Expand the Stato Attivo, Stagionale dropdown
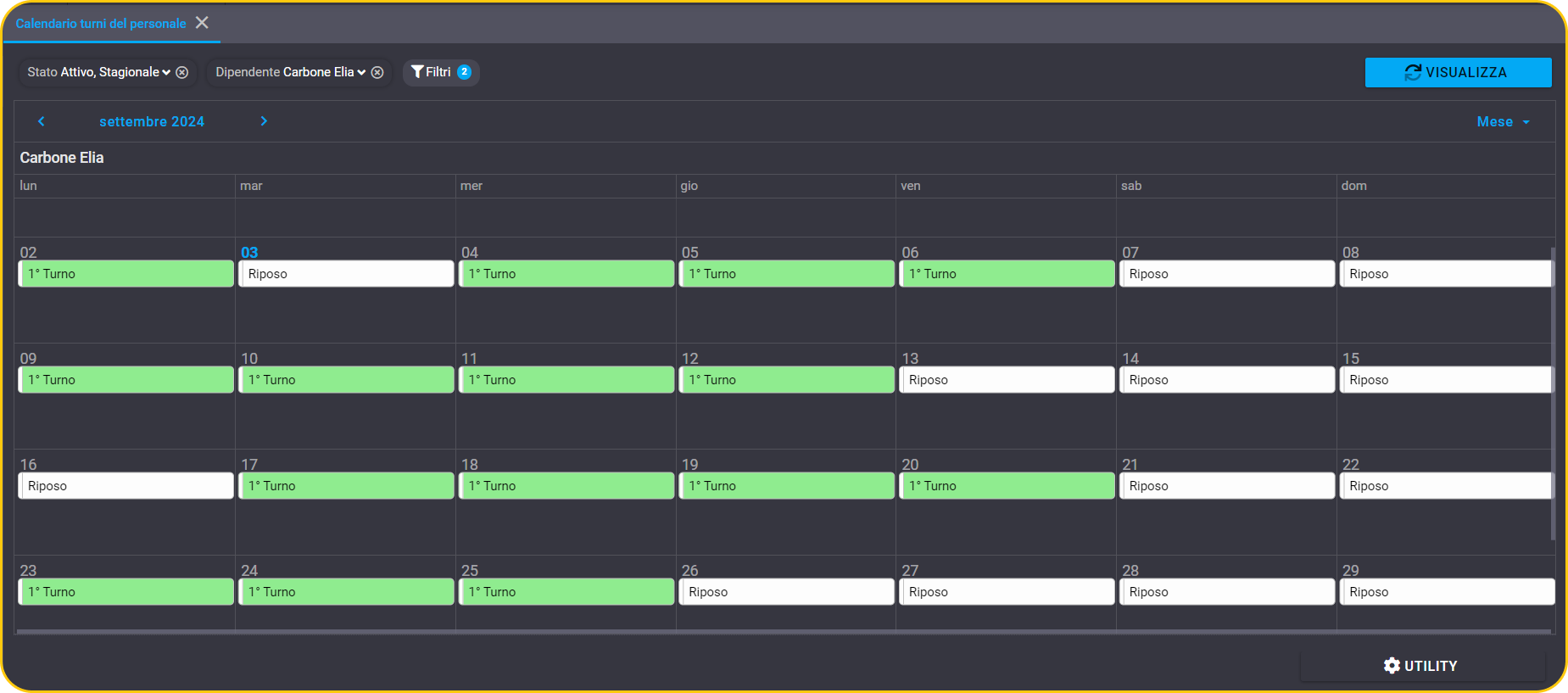The image size is (1568, 693). pyautogui.click(x=99, y=72)
